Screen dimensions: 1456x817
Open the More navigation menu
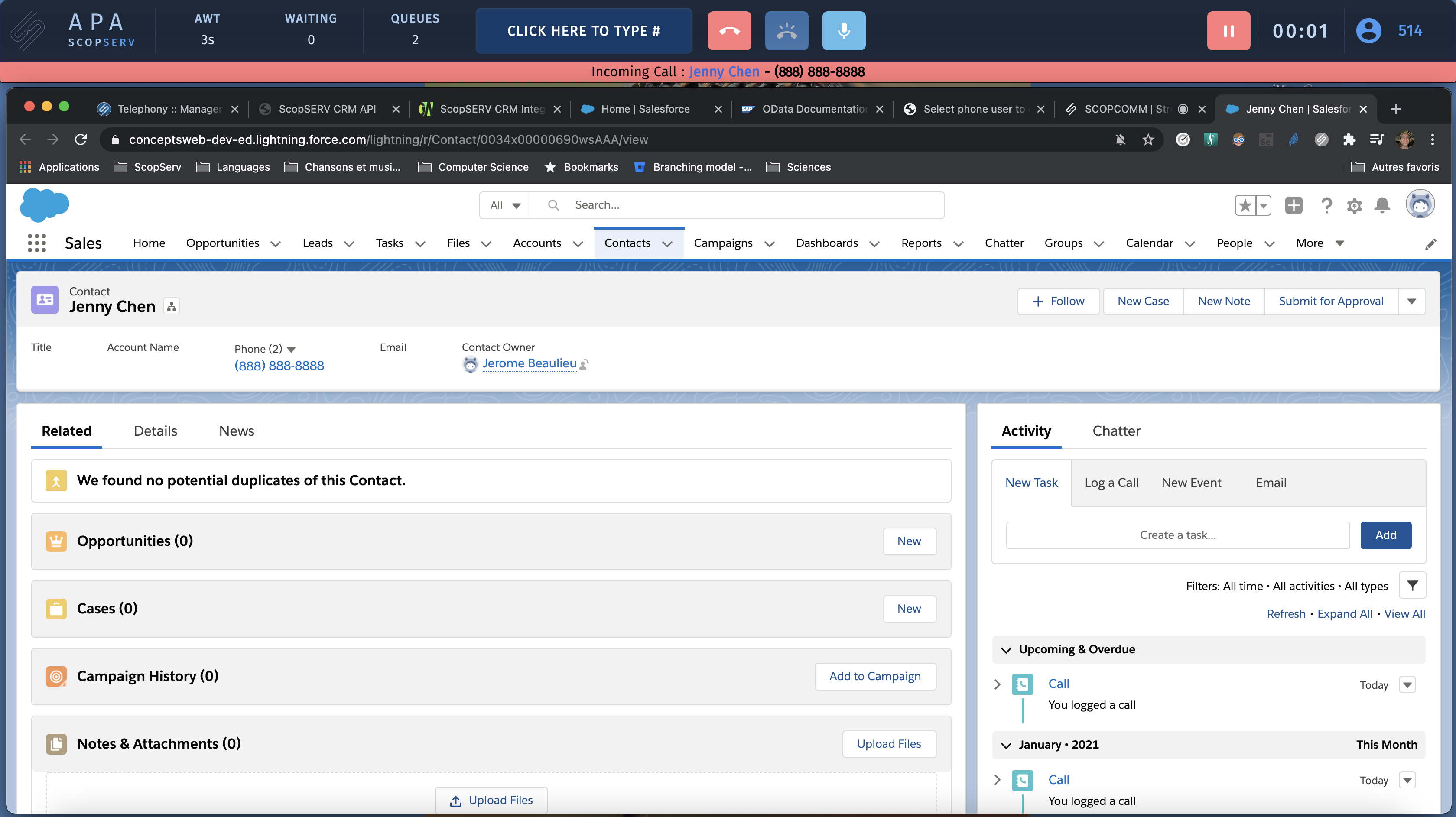[x=1320, y=243]
